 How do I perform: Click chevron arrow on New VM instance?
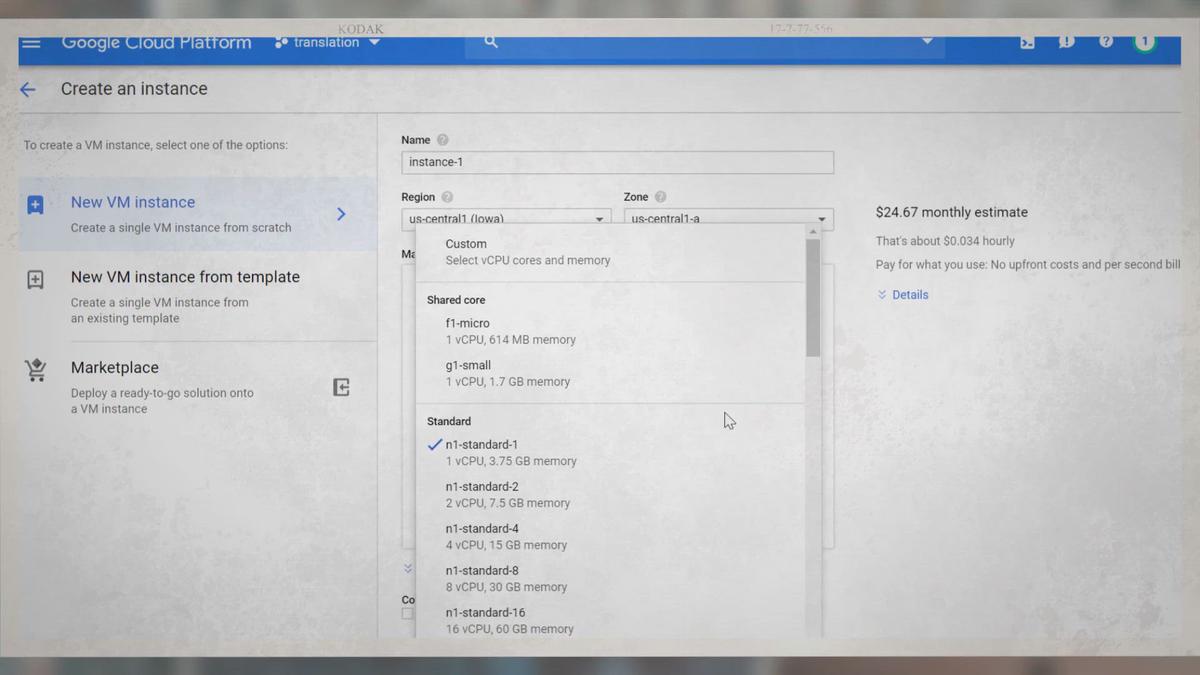tap(341, 214)
